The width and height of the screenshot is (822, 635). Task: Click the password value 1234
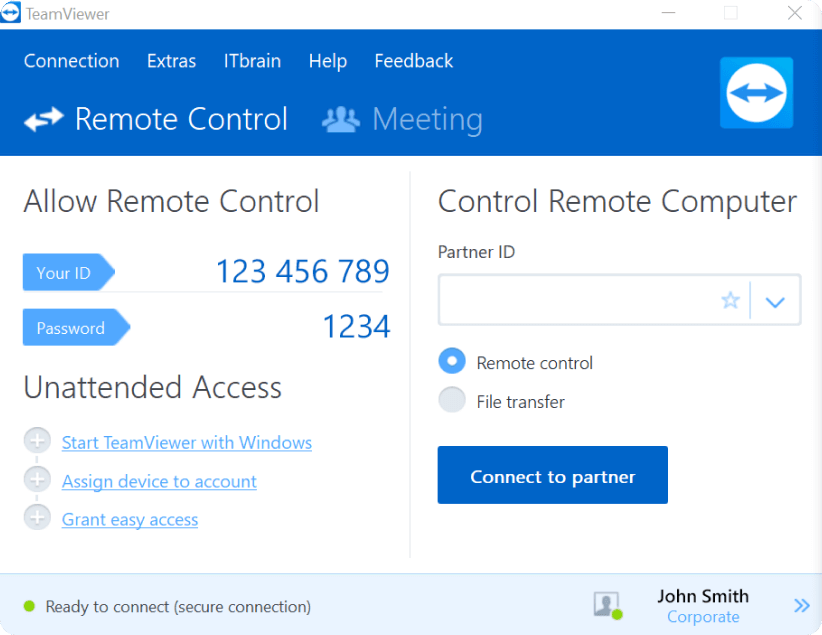tap(356, 326)
